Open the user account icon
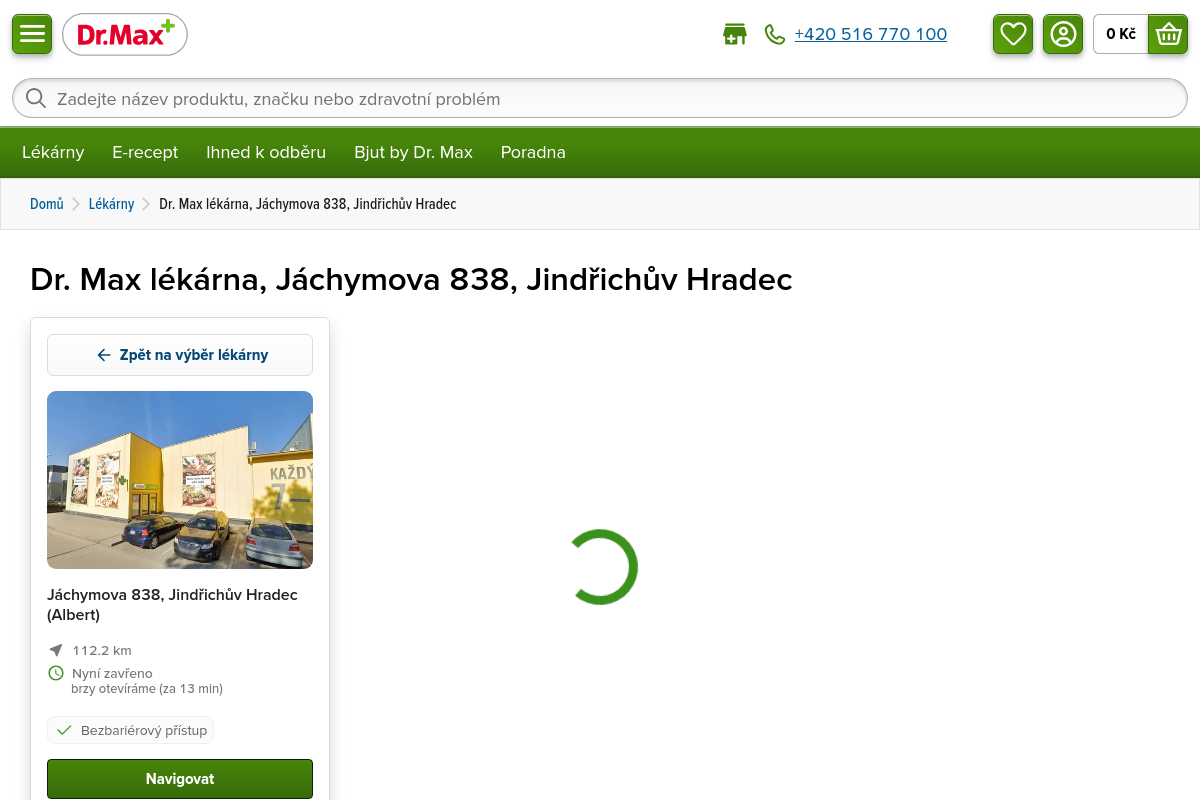The width and height of the screenshot is (1200, 800). click(x=1063, y=34)
